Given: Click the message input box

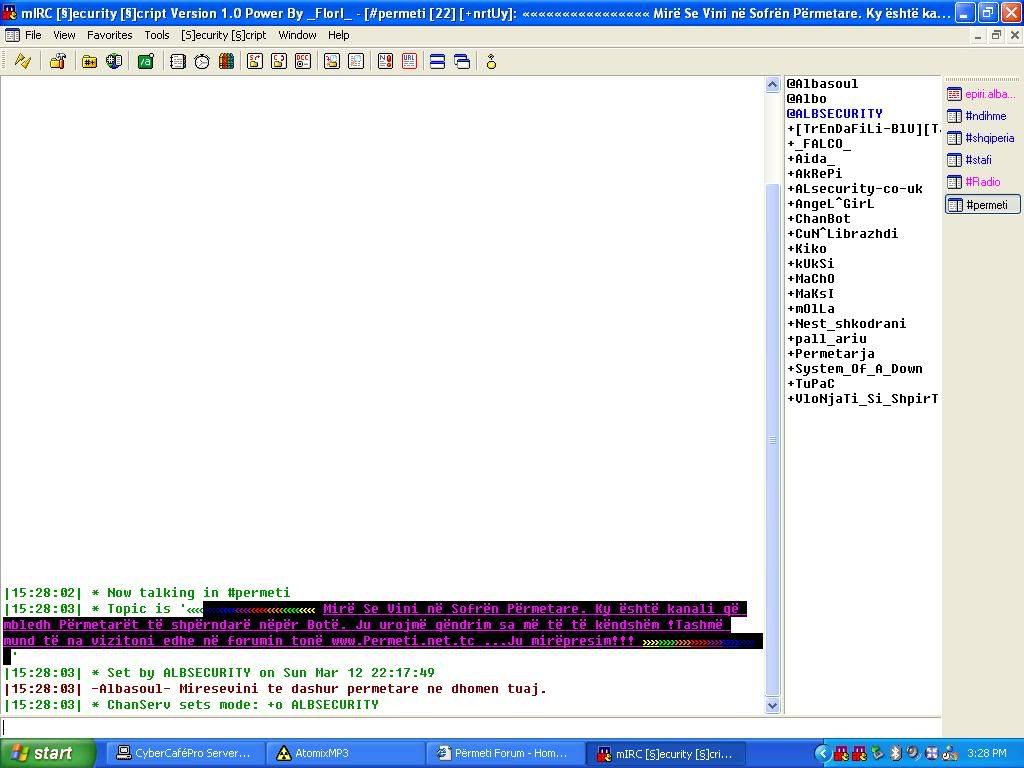Looking at the screenshot, I should (x=470, y=727).
